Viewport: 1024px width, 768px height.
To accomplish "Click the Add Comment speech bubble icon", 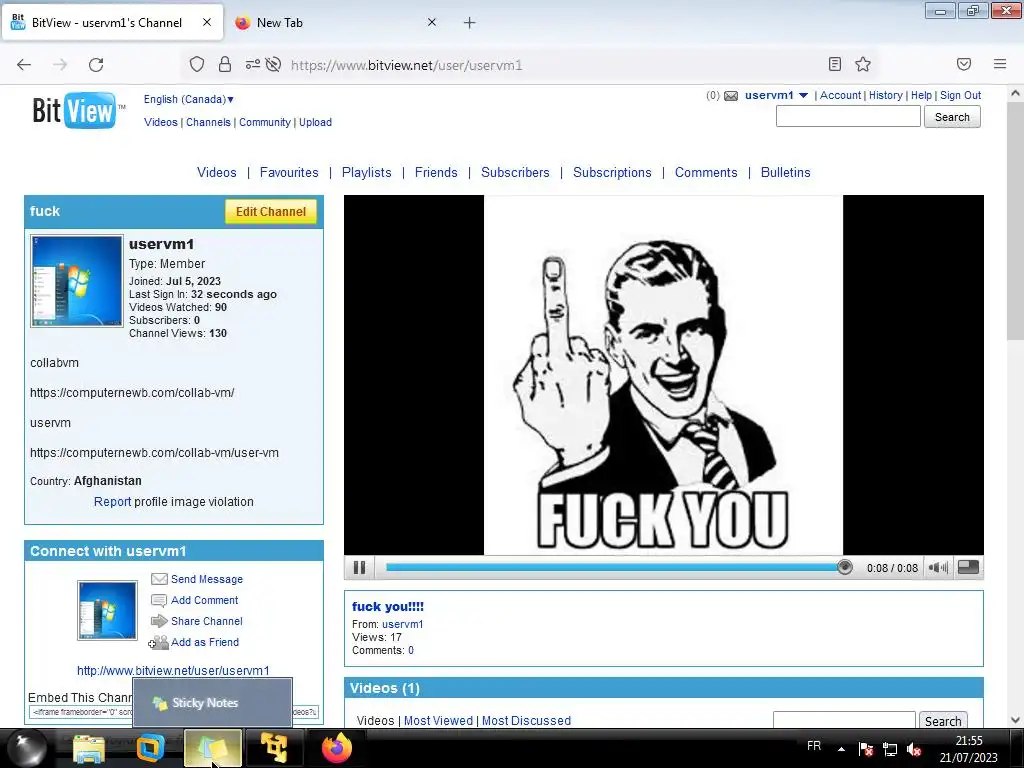I will 159,600.
